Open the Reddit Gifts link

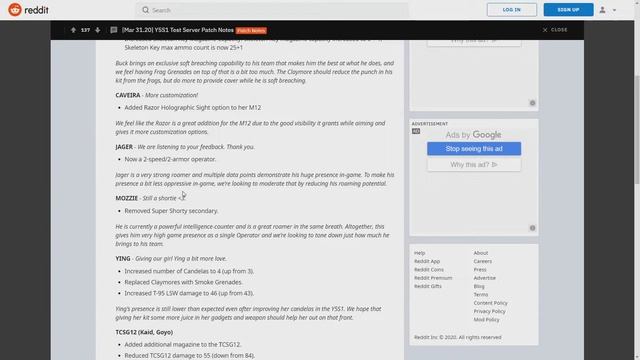[x=428, y=286]
